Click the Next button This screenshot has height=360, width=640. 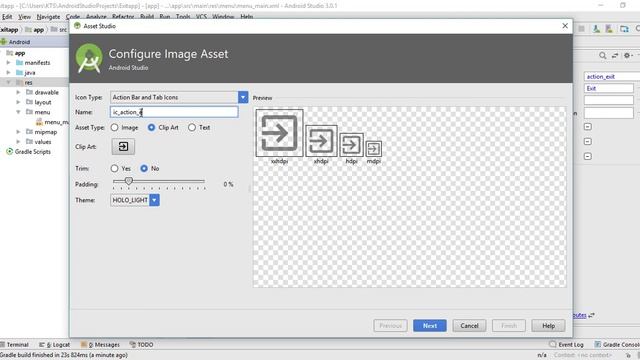point(430,326)
